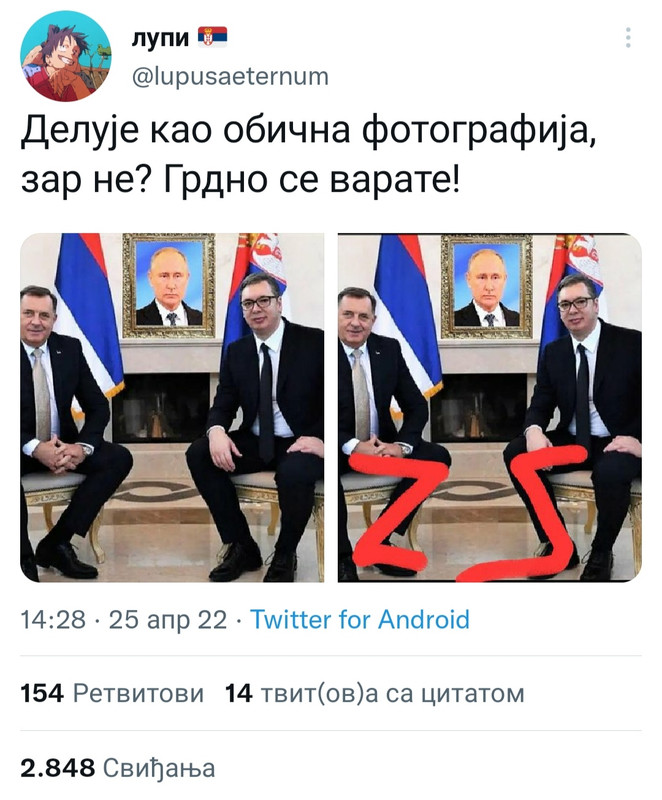View the 14 твит(ов)а са цитатом list
662x800 pixels.
click(x=374, y=693)
